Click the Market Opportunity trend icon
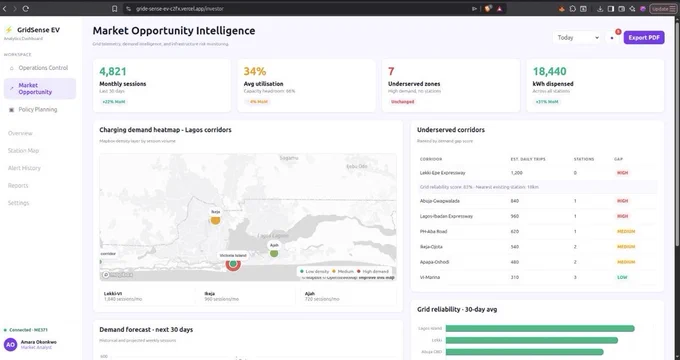 coord(12,88)
